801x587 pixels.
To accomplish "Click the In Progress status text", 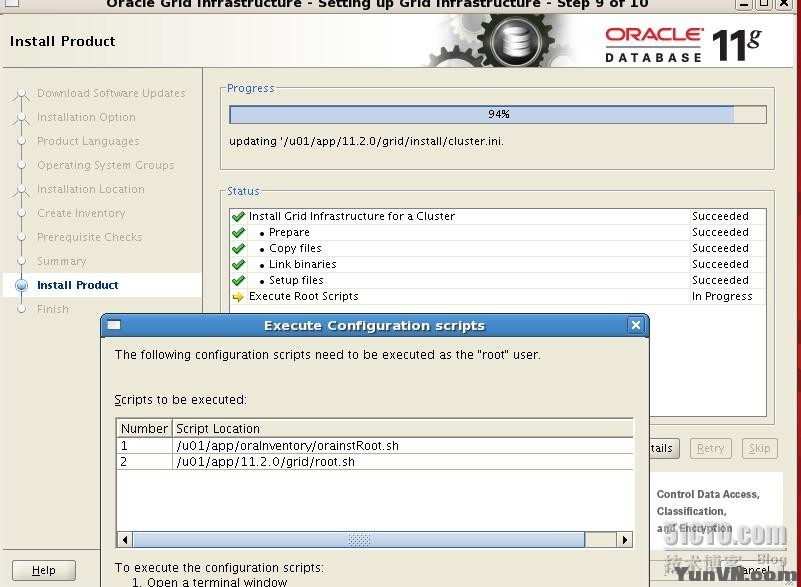I will pos(722,296).
